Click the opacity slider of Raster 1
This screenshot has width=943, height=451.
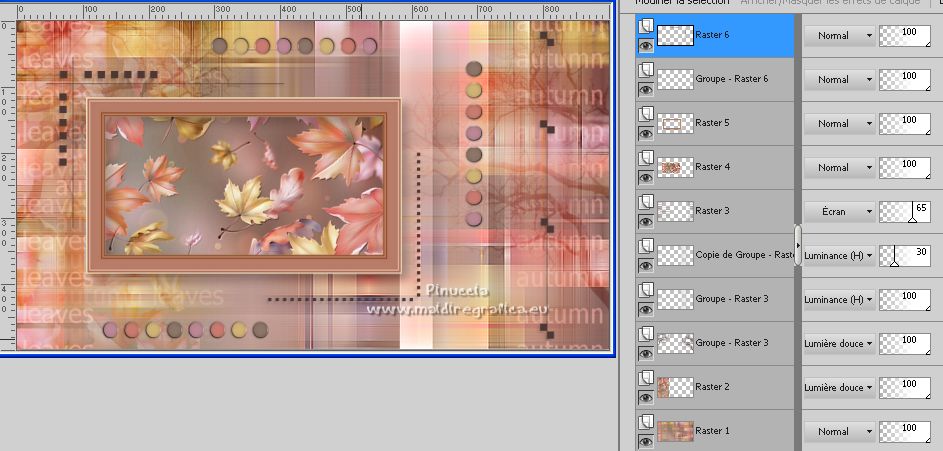905,432
